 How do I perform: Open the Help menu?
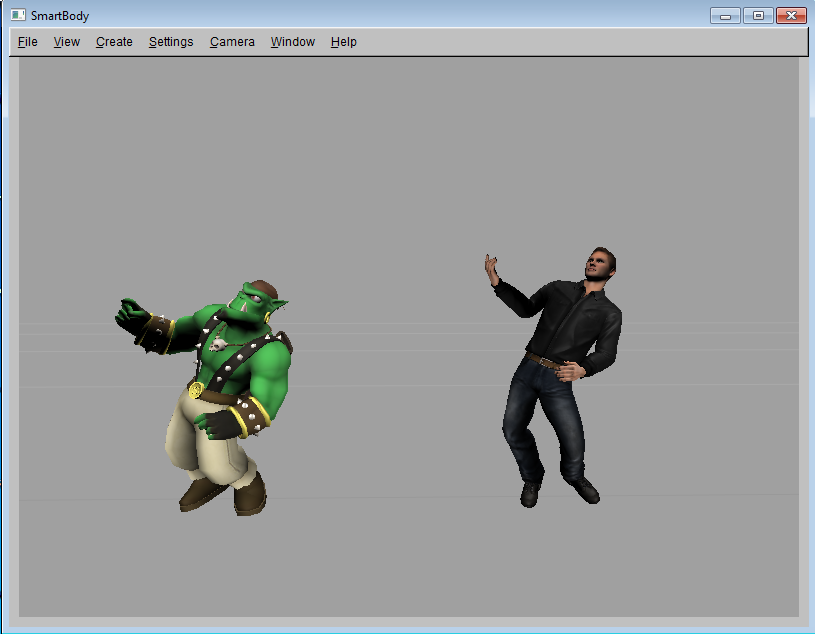tap(344, 42)
